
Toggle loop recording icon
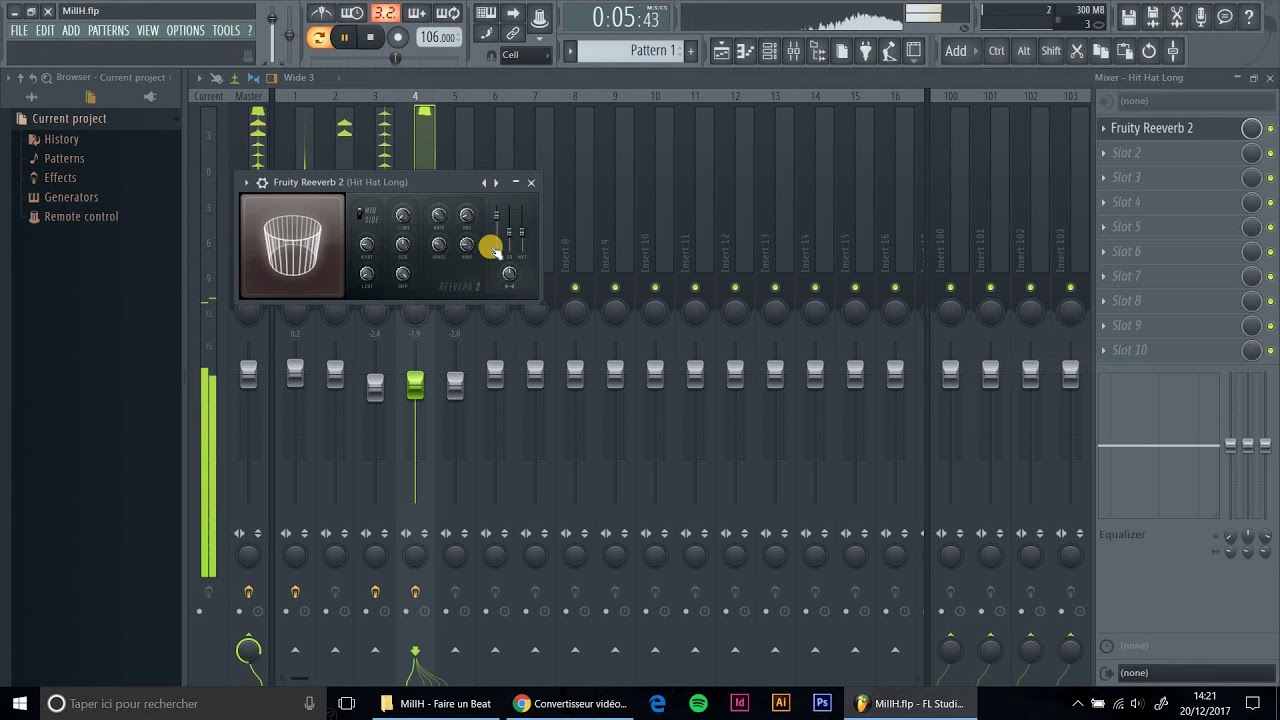tap(448, 13)
